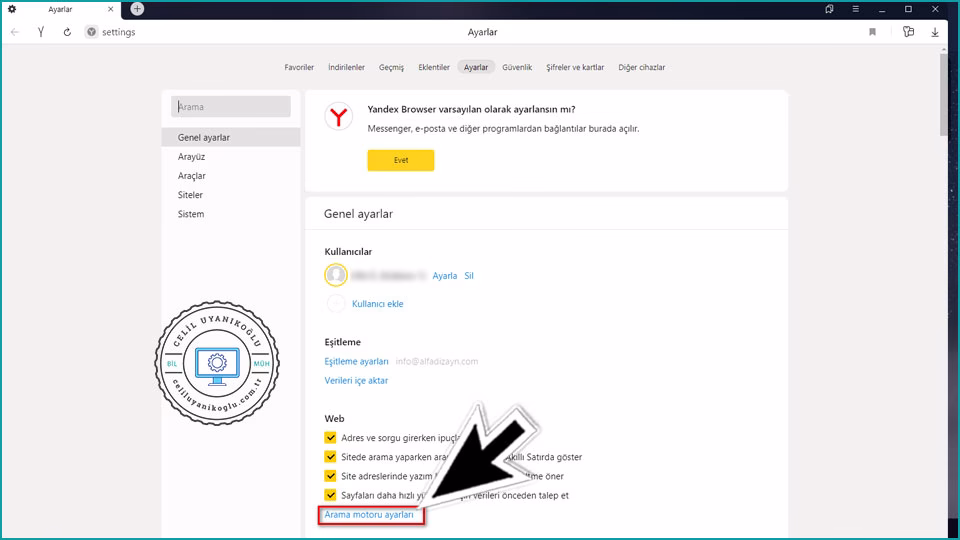The height and width of the screenshot is (540, 960).
Task: Open the collections icon beside downloads
Action: [x=909, y=32]
